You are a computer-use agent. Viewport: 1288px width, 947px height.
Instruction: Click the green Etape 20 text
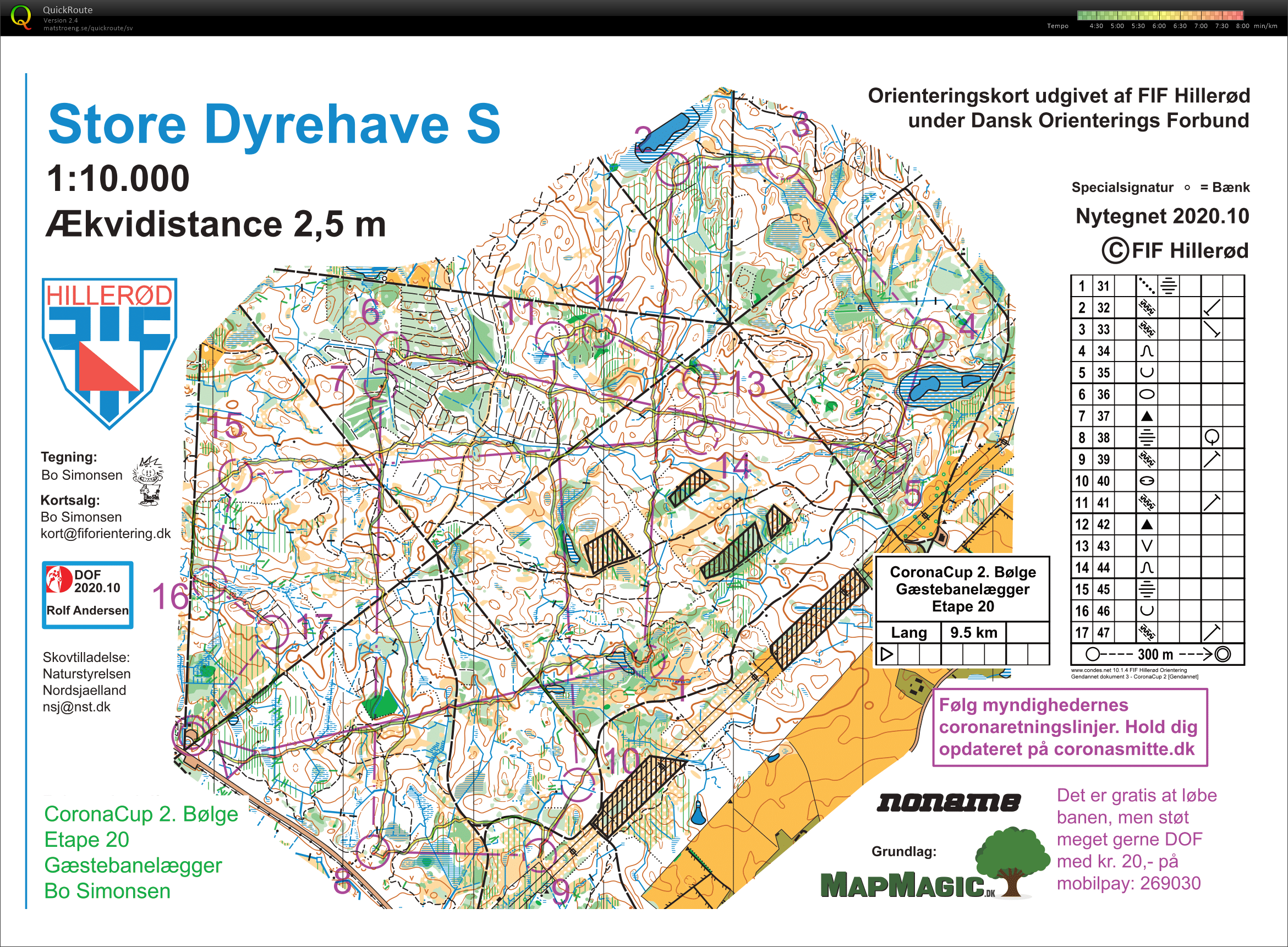[87, 840]
